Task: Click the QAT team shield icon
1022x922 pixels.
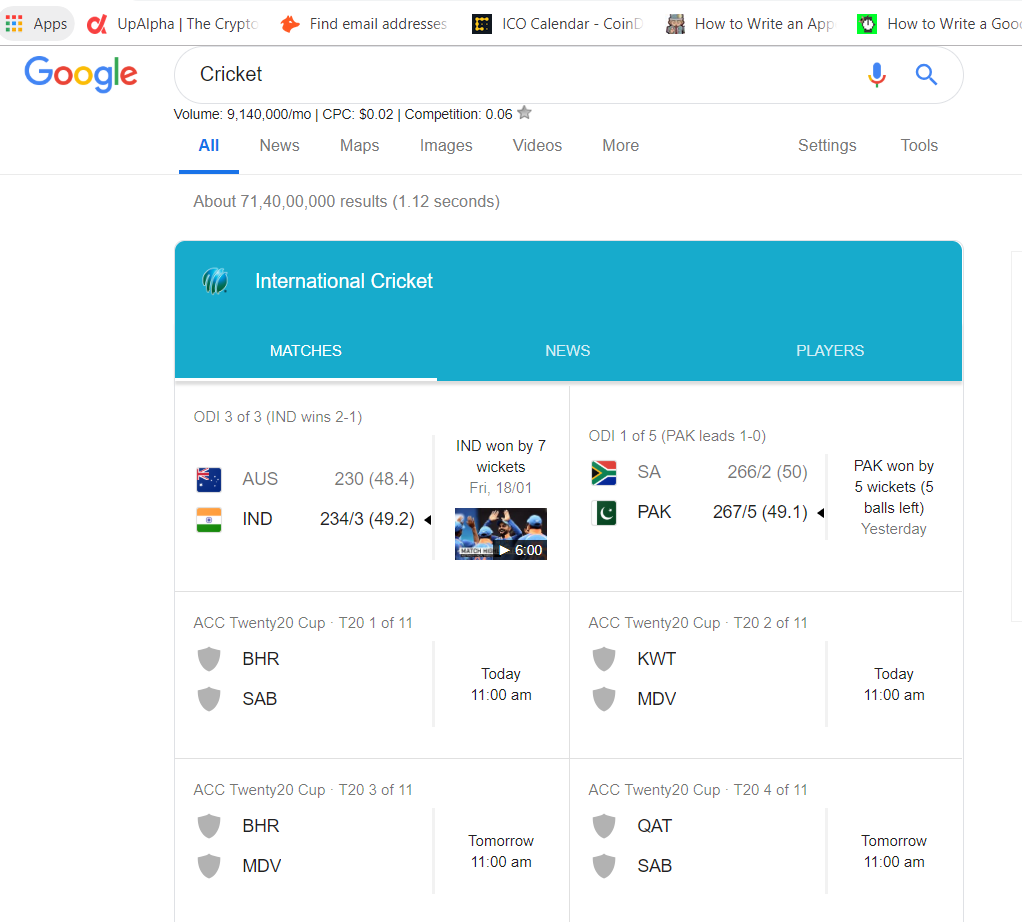Action: point(604,826)
